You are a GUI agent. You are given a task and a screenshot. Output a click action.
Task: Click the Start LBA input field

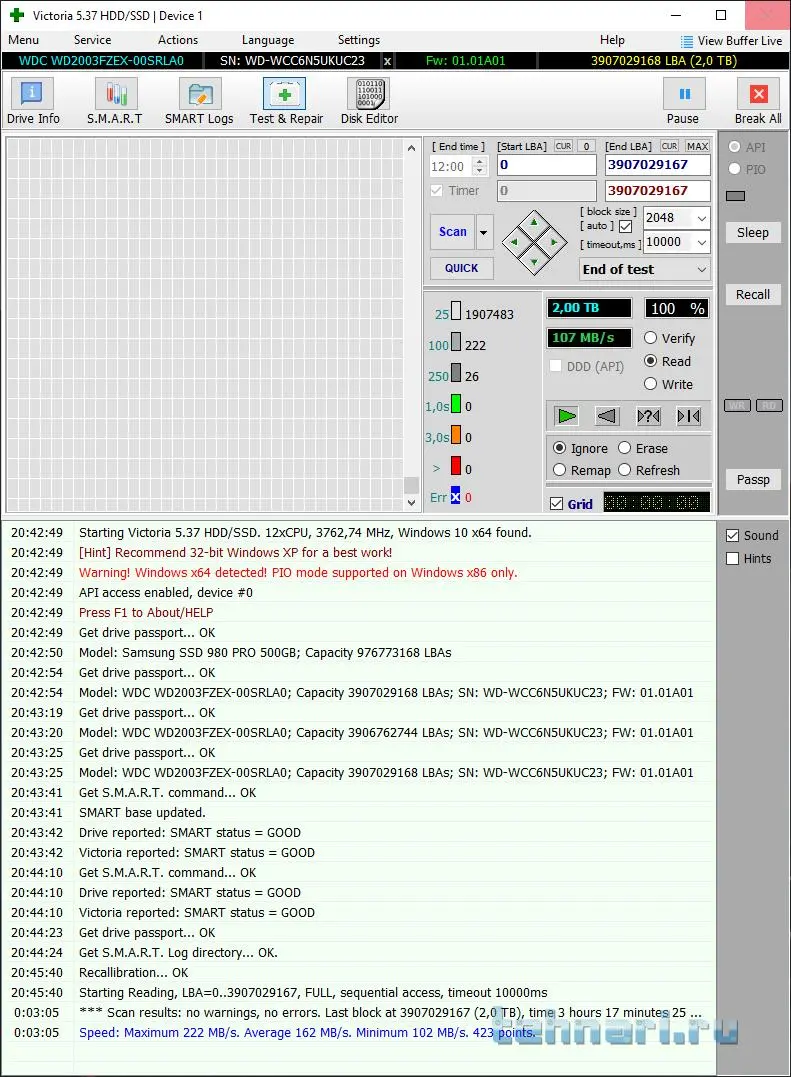(x=547, y=165)
